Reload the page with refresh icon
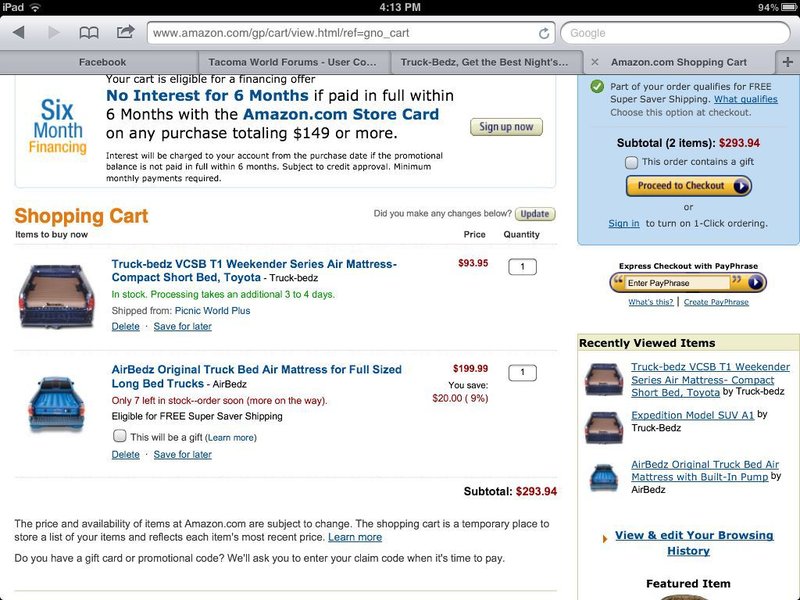Image resolution: width=800 pixels, height=600 pixels. click(x=544, y=33)
